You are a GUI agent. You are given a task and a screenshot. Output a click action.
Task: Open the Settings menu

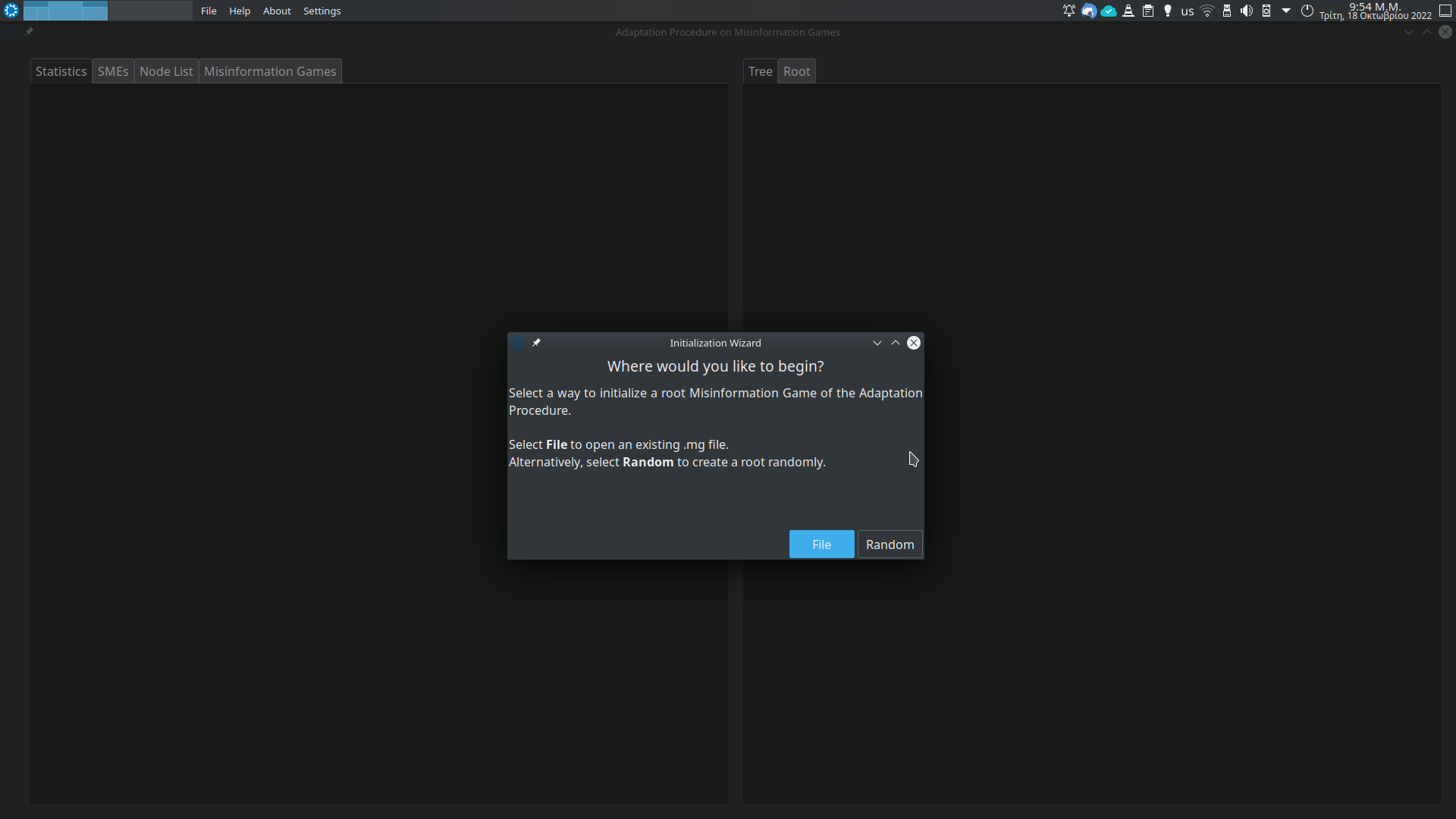click(322, 11)
